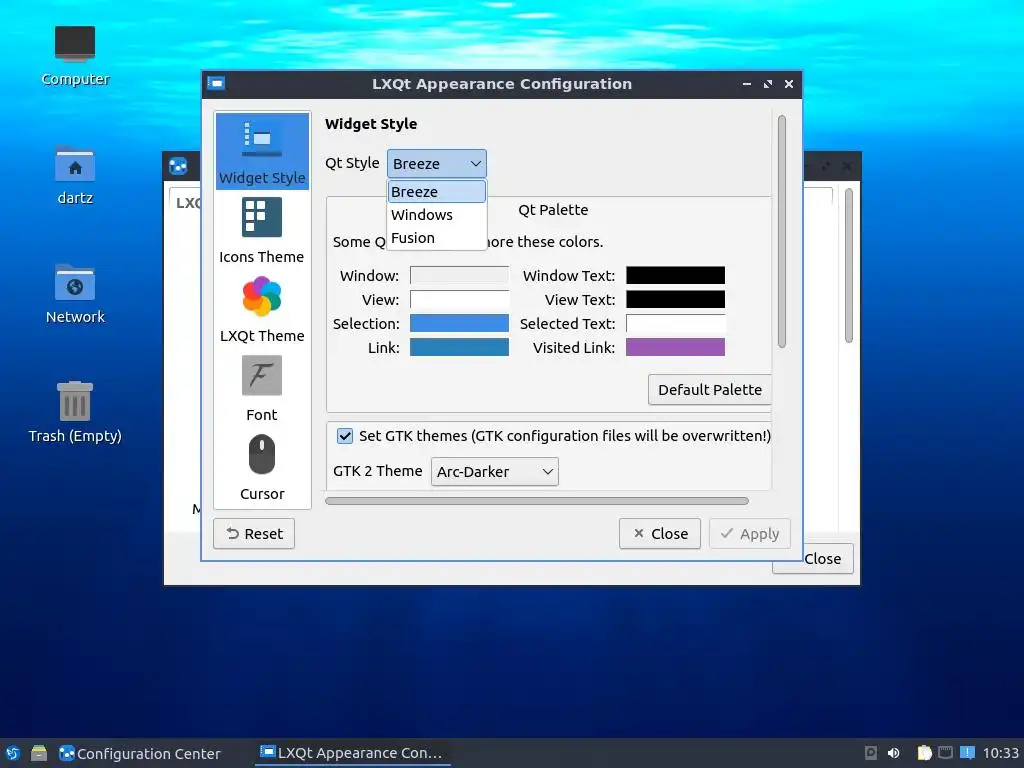Choose Windows in the style list
This screenshot has width=1024, height=768.
tap(436, 215)
